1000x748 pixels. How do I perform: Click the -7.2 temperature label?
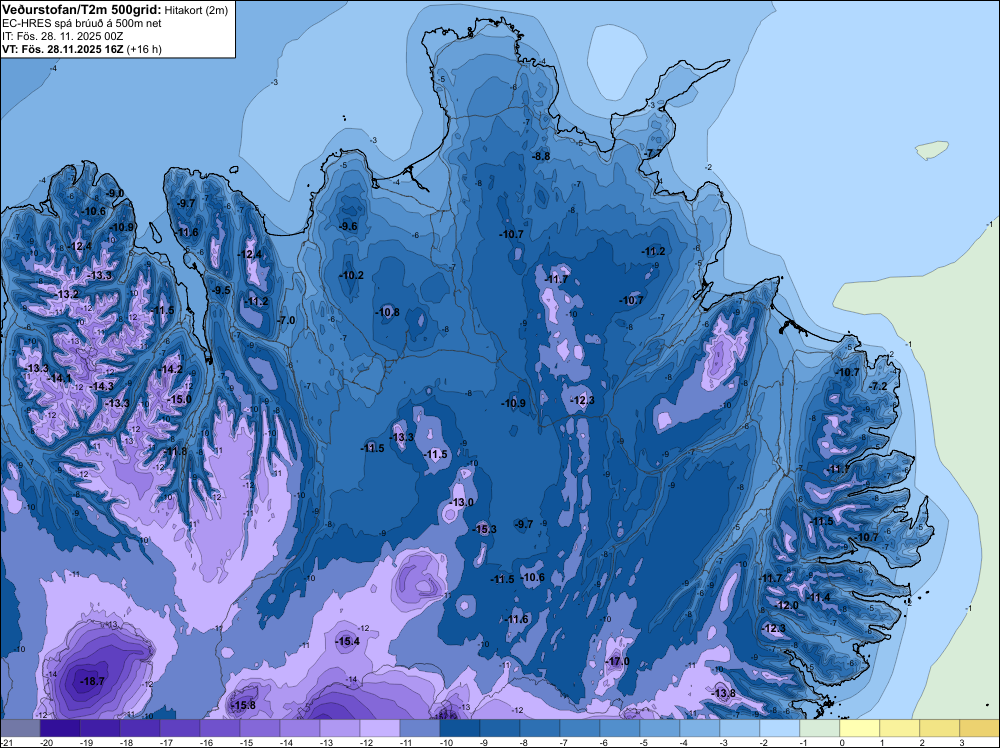[x=878, y=386]
